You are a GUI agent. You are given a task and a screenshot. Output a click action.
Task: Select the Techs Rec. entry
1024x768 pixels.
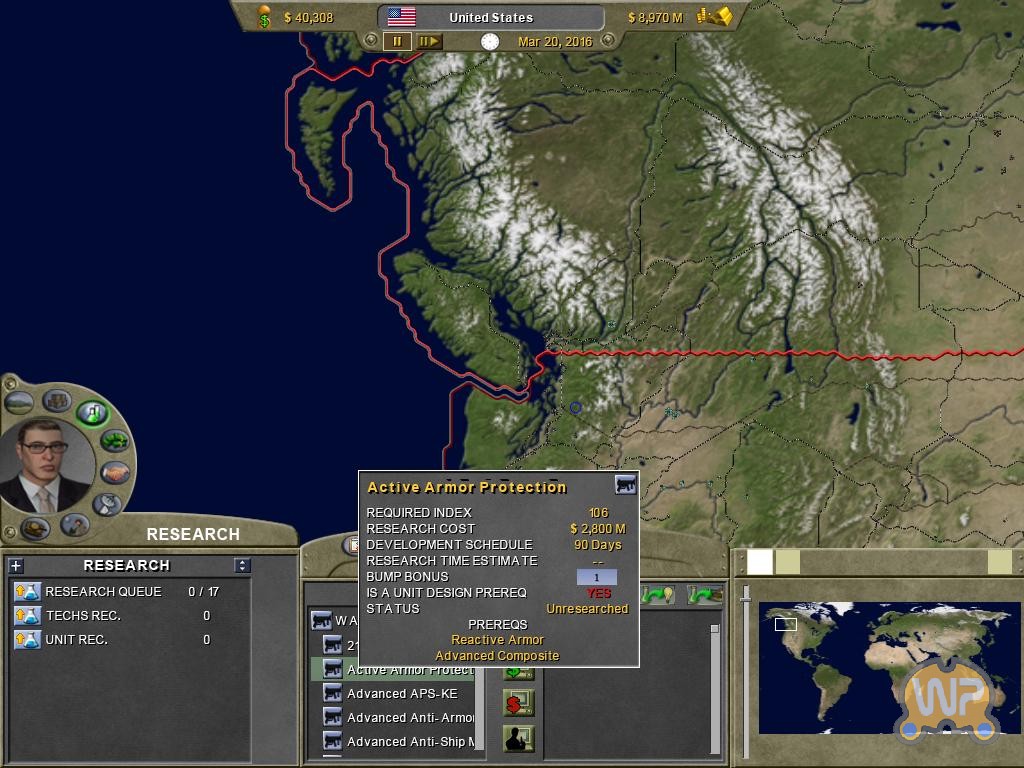coord(82,616)
